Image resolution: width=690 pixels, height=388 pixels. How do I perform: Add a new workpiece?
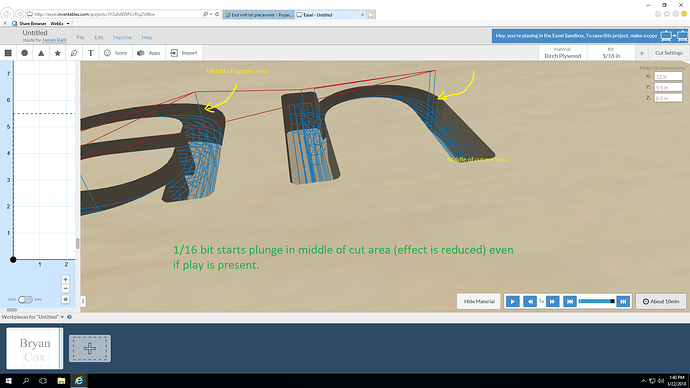[90, 348]
